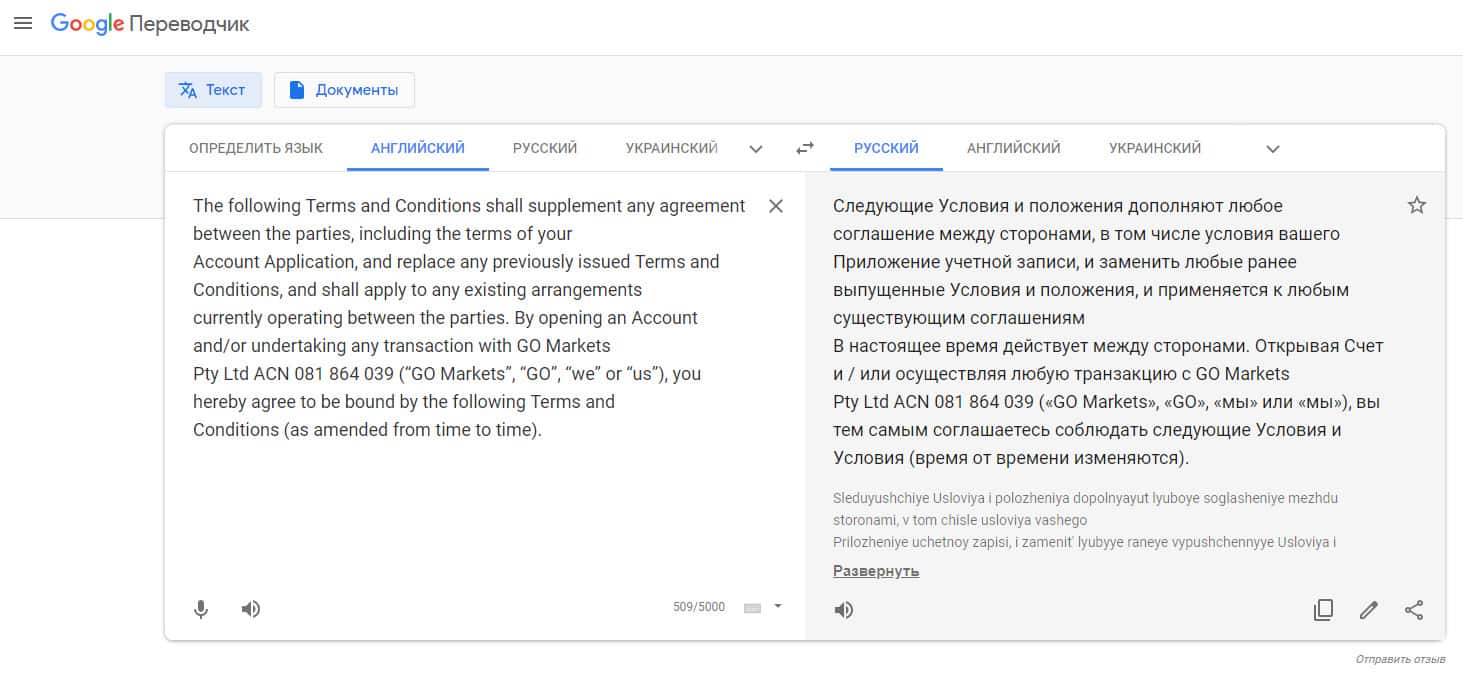
Task: Start voice input with the microphone
Action: pyautogui.click(x=201, y=609)
